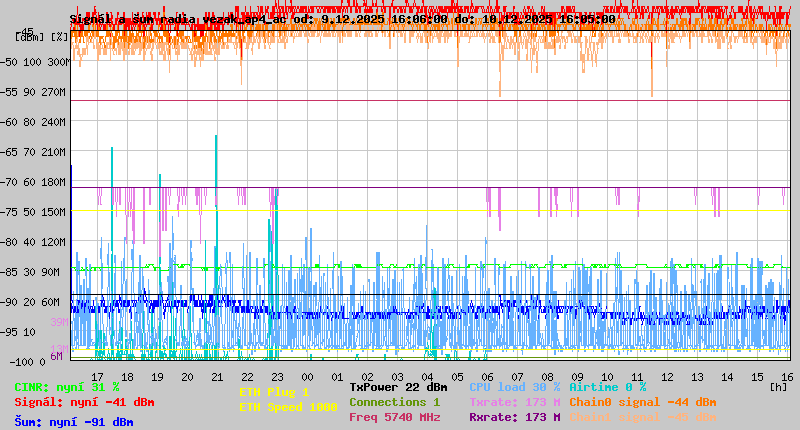This screenshot has width=800, height=430.
Task: Click the '[dBm] [%]' axis units label
Action: (x=41, y=37)
